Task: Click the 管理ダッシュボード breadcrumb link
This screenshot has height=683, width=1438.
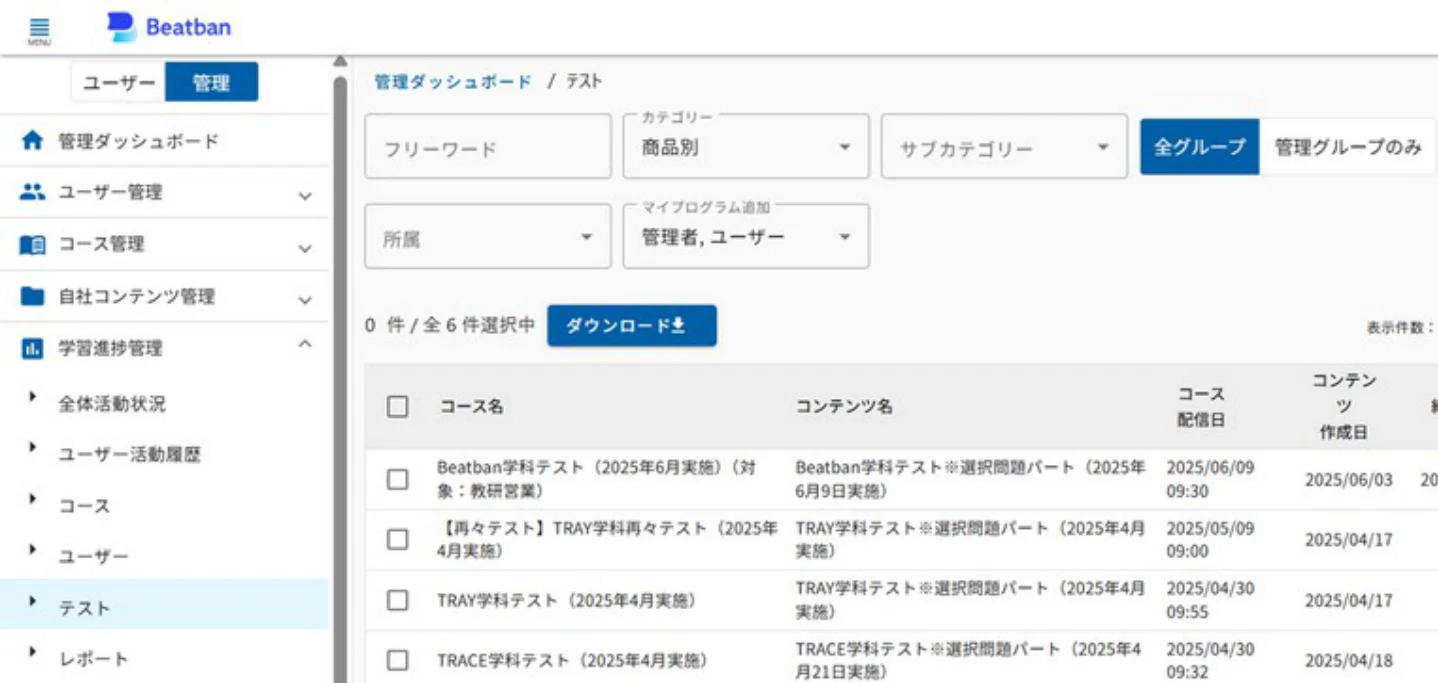Action: coord(453,82)
